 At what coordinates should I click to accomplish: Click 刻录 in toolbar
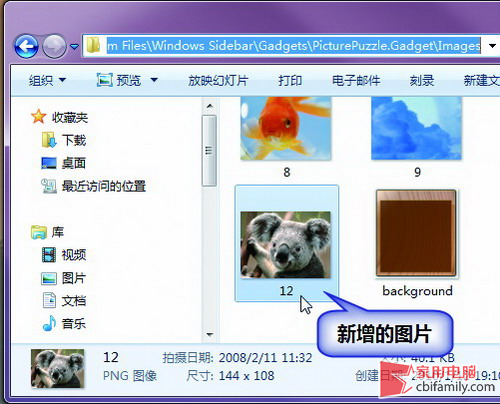point(422,80)
